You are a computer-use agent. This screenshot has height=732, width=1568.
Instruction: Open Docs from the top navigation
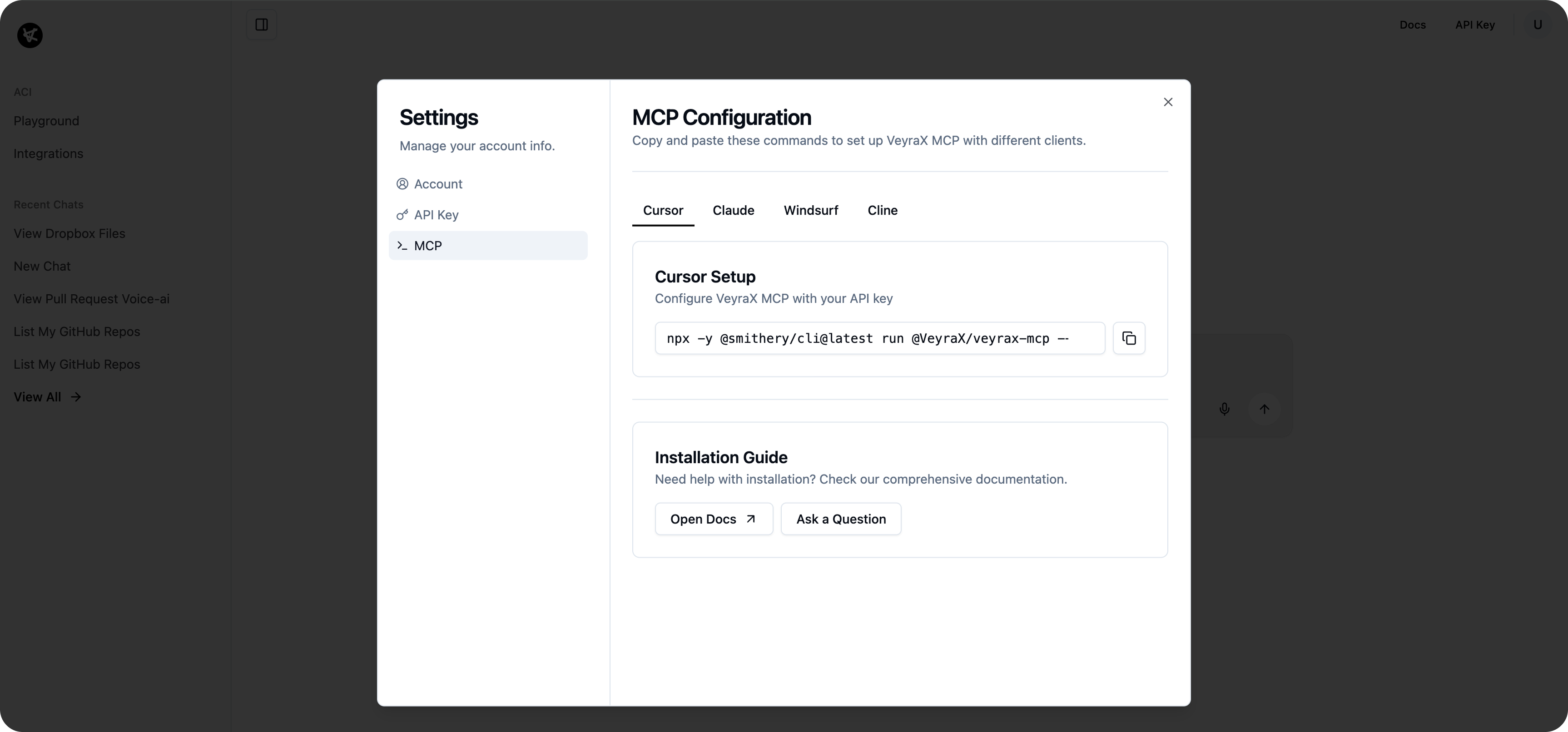pyautogui.click(x=1412, y=25)
